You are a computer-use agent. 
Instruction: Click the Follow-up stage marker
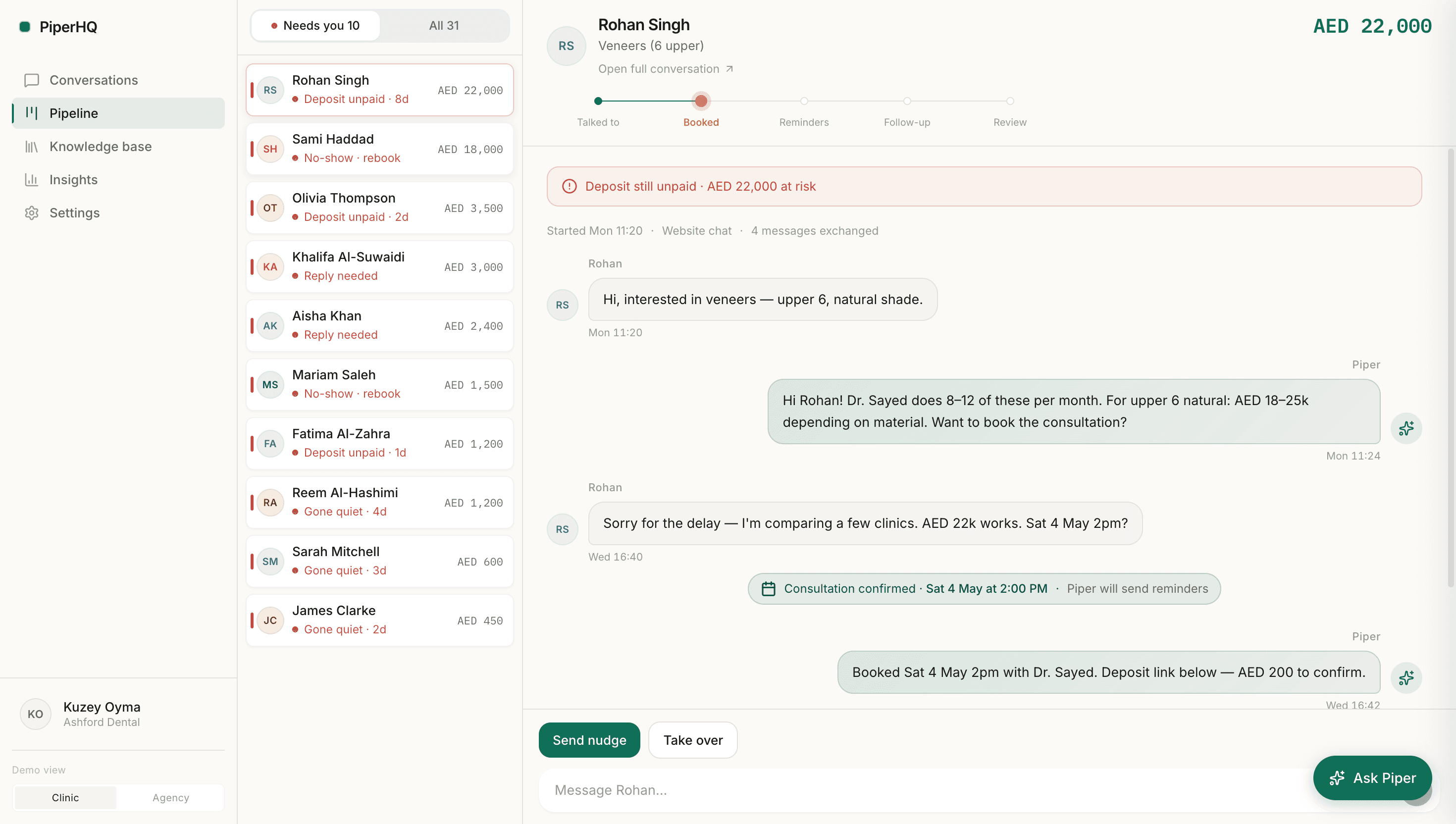point(907,102)
